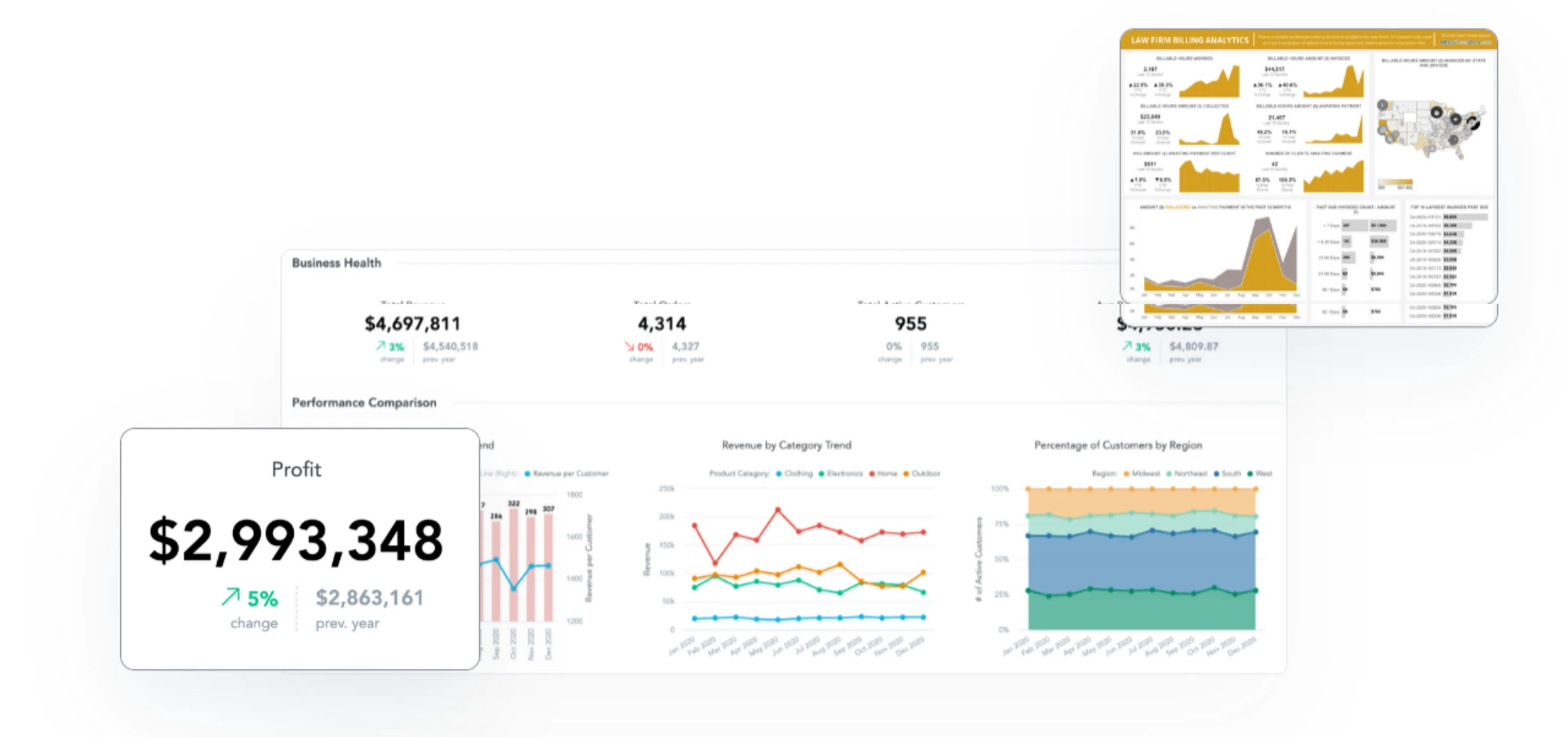Click the Performance Comparison section heading
Screen dimensions: 1568x737
(x=364, y=403)
